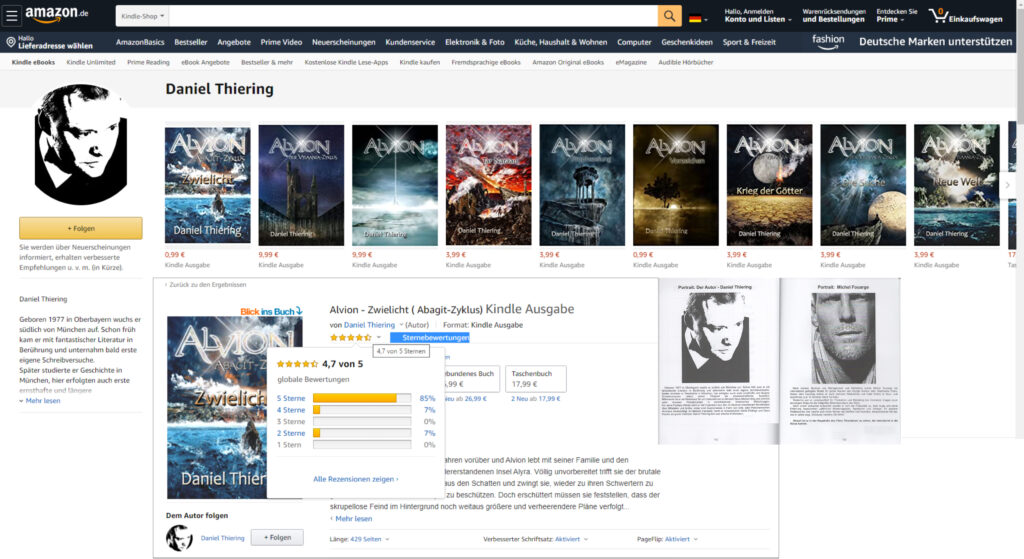
Task: Open the Angebote nav item
Action: click(x=234, y=42)
